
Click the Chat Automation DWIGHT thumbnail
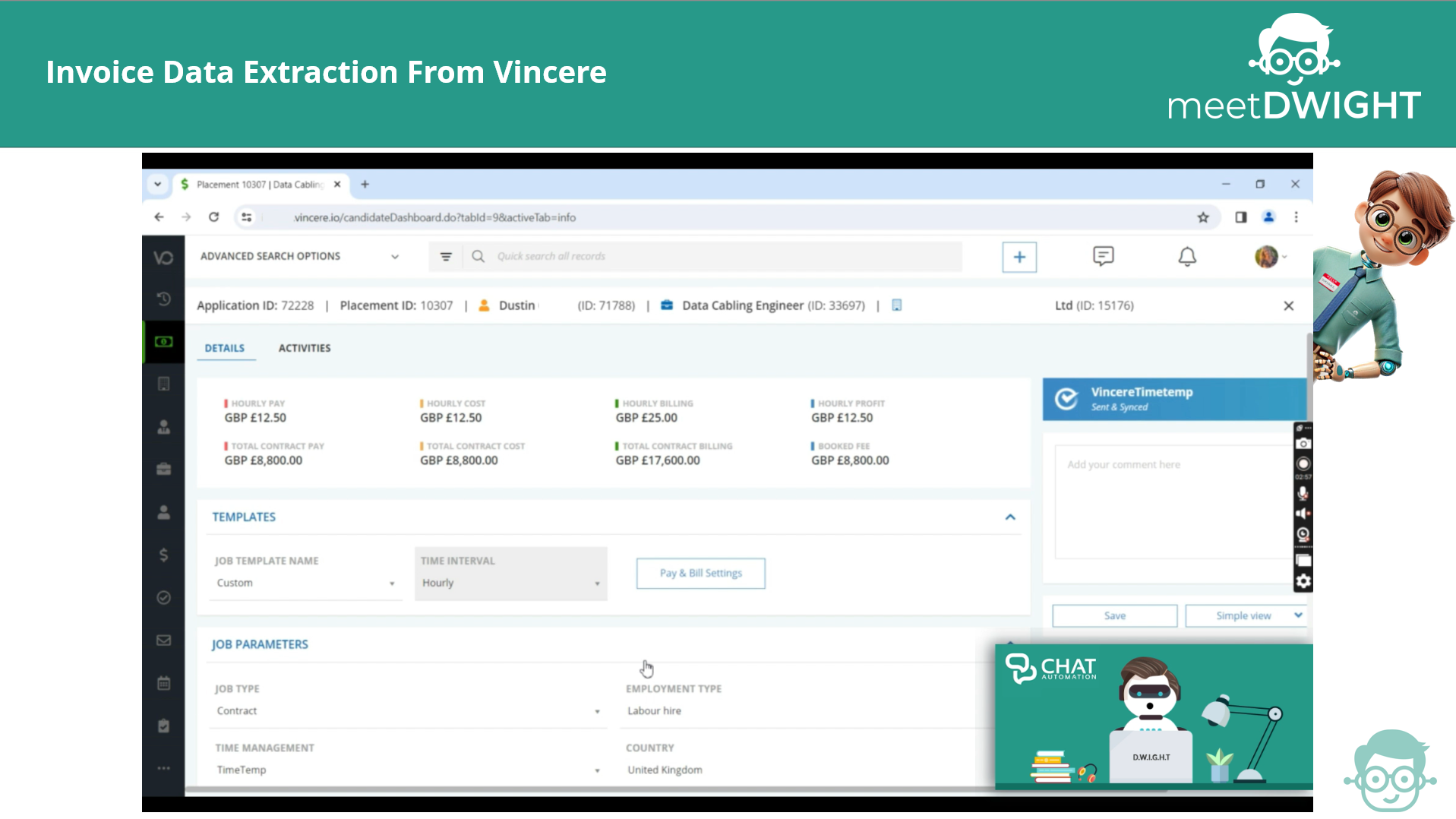(x=1154, y=716)
